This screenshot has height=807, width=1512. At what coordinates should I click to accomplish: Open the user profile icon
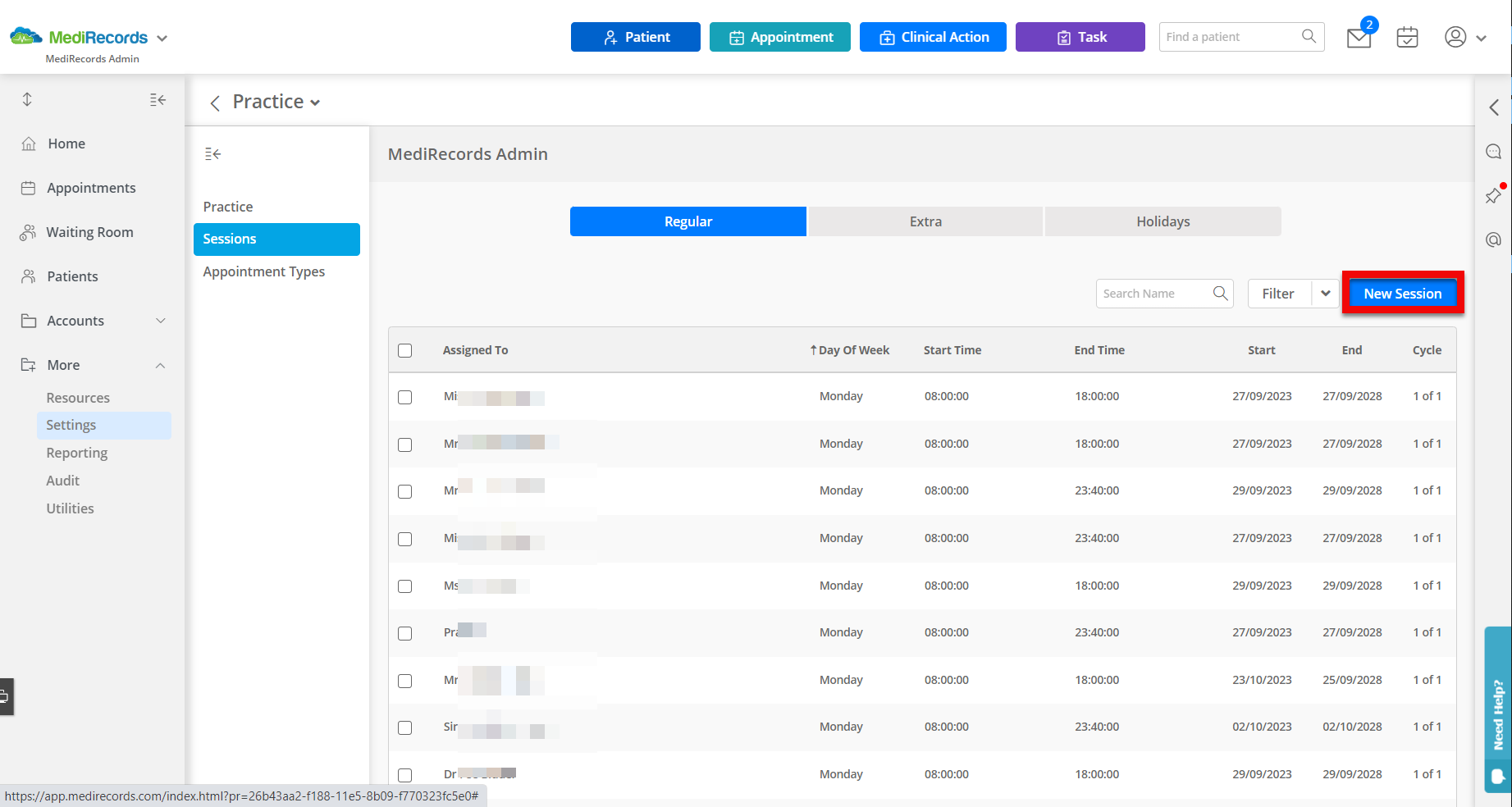1455,37
